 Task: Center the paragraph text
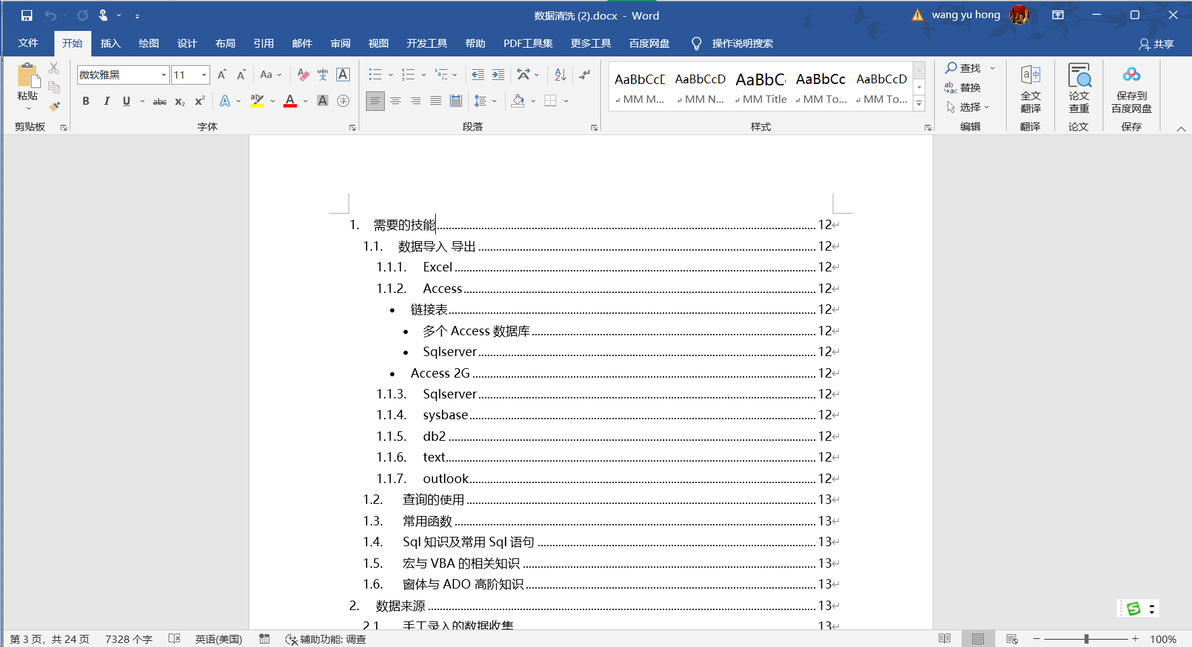pos(395,100)
